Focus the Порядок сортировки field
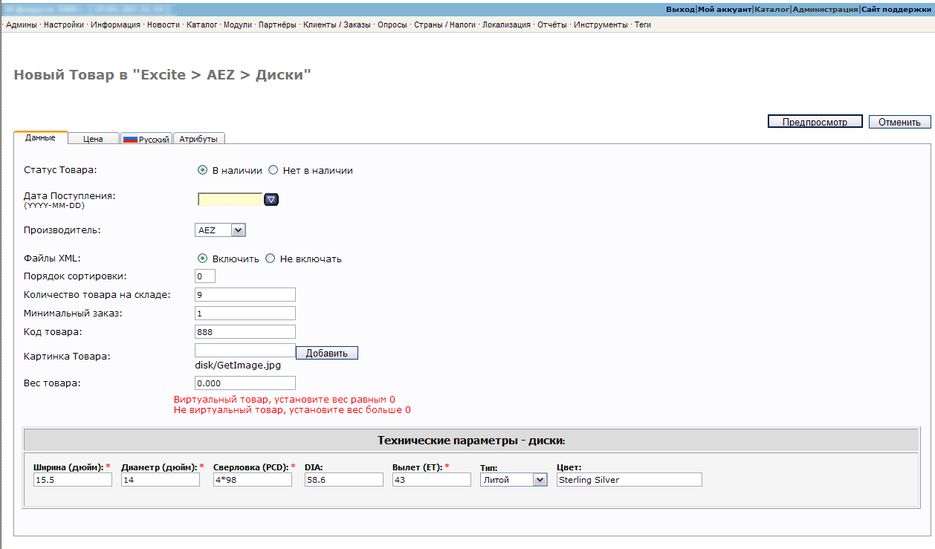935x549 pixels. (205, 276)
